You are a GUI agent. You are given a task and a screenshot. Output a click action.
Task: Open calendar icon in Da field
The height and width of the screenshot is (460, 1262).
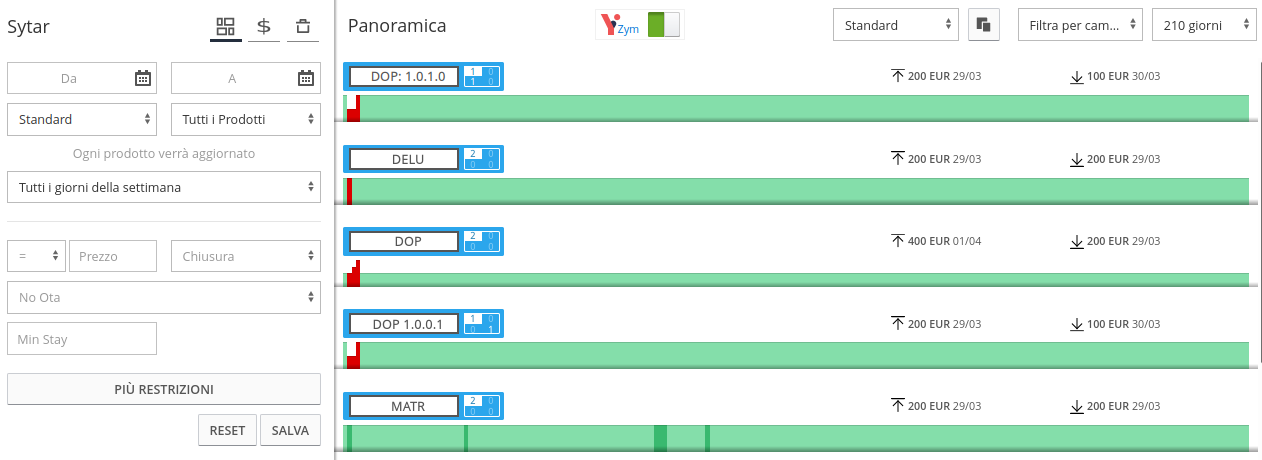(x=143, y=78)
